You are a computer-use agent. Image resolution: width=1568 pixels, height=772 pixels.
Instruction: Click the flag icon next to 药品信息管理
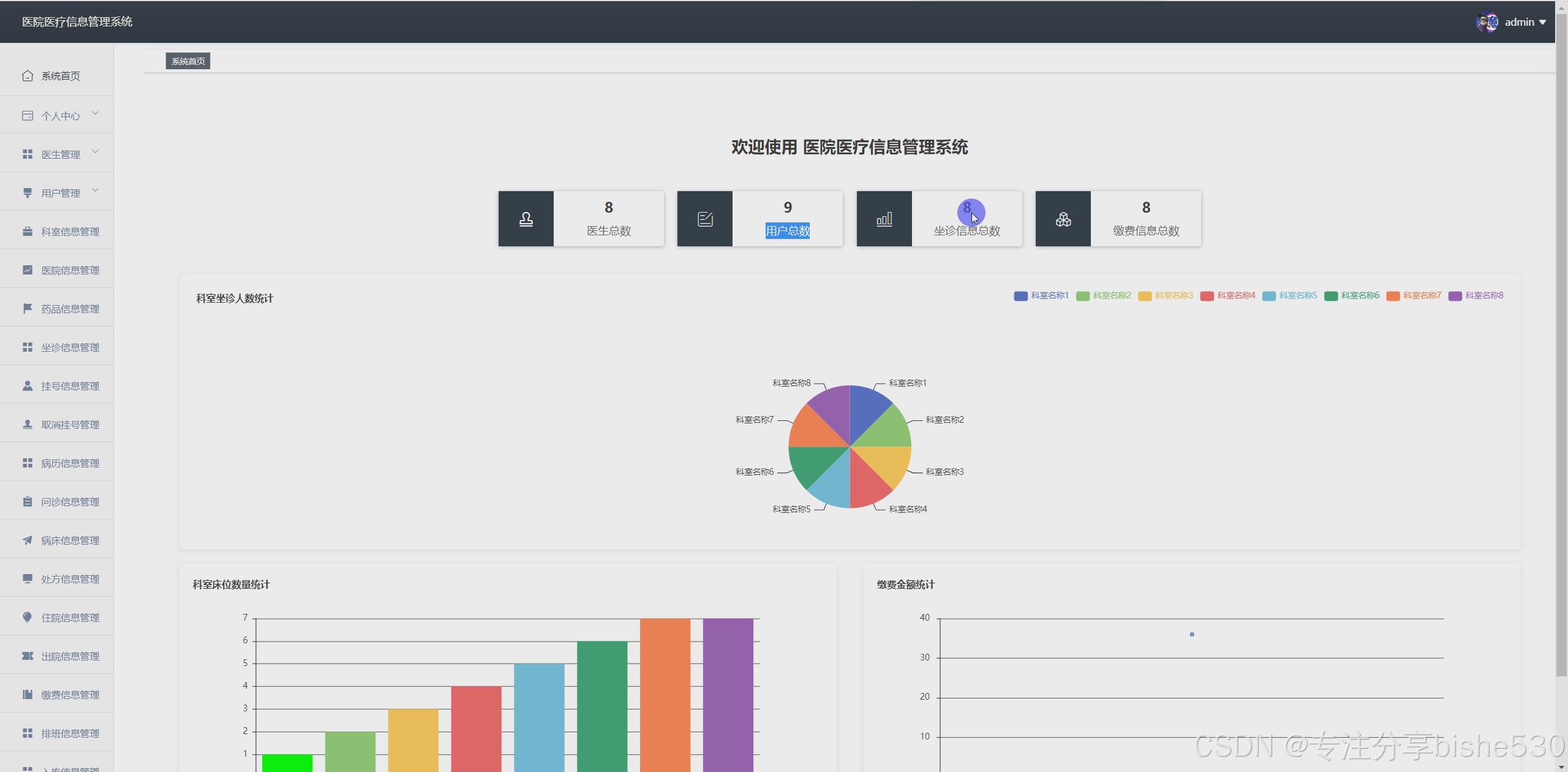pos(27,308)
